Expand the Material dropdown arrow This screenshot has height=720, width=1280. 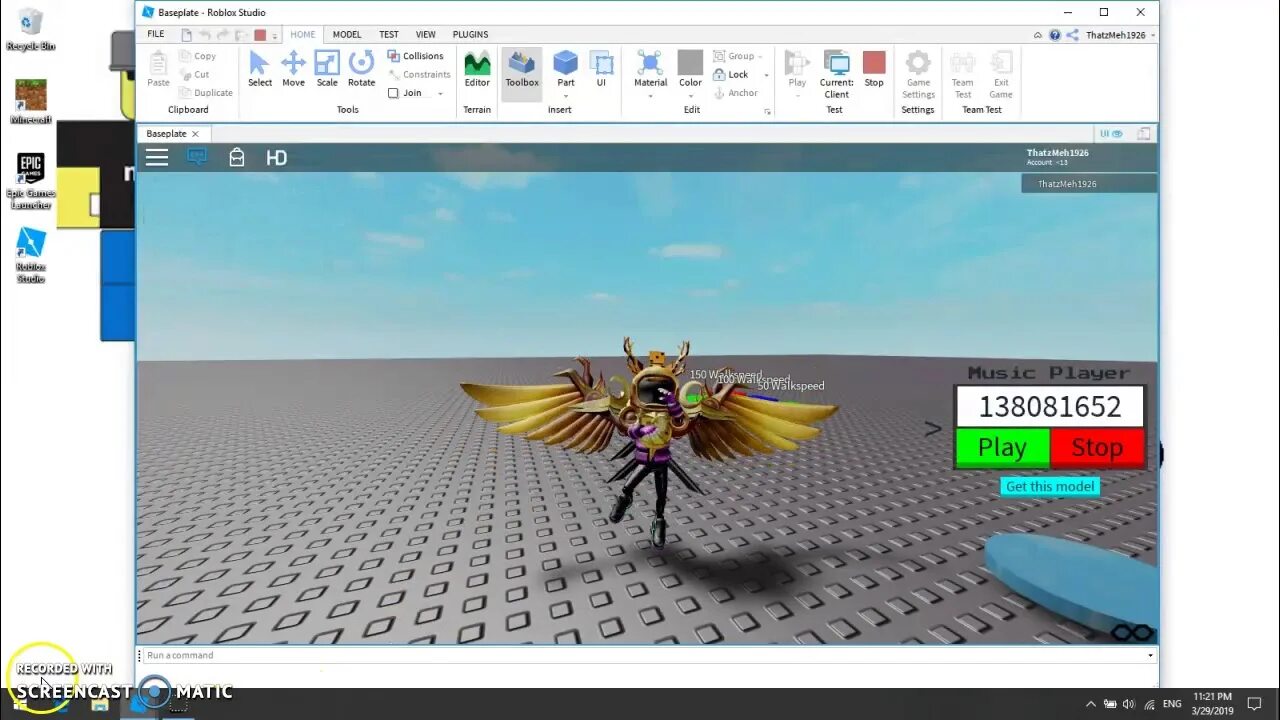point(650,95)
